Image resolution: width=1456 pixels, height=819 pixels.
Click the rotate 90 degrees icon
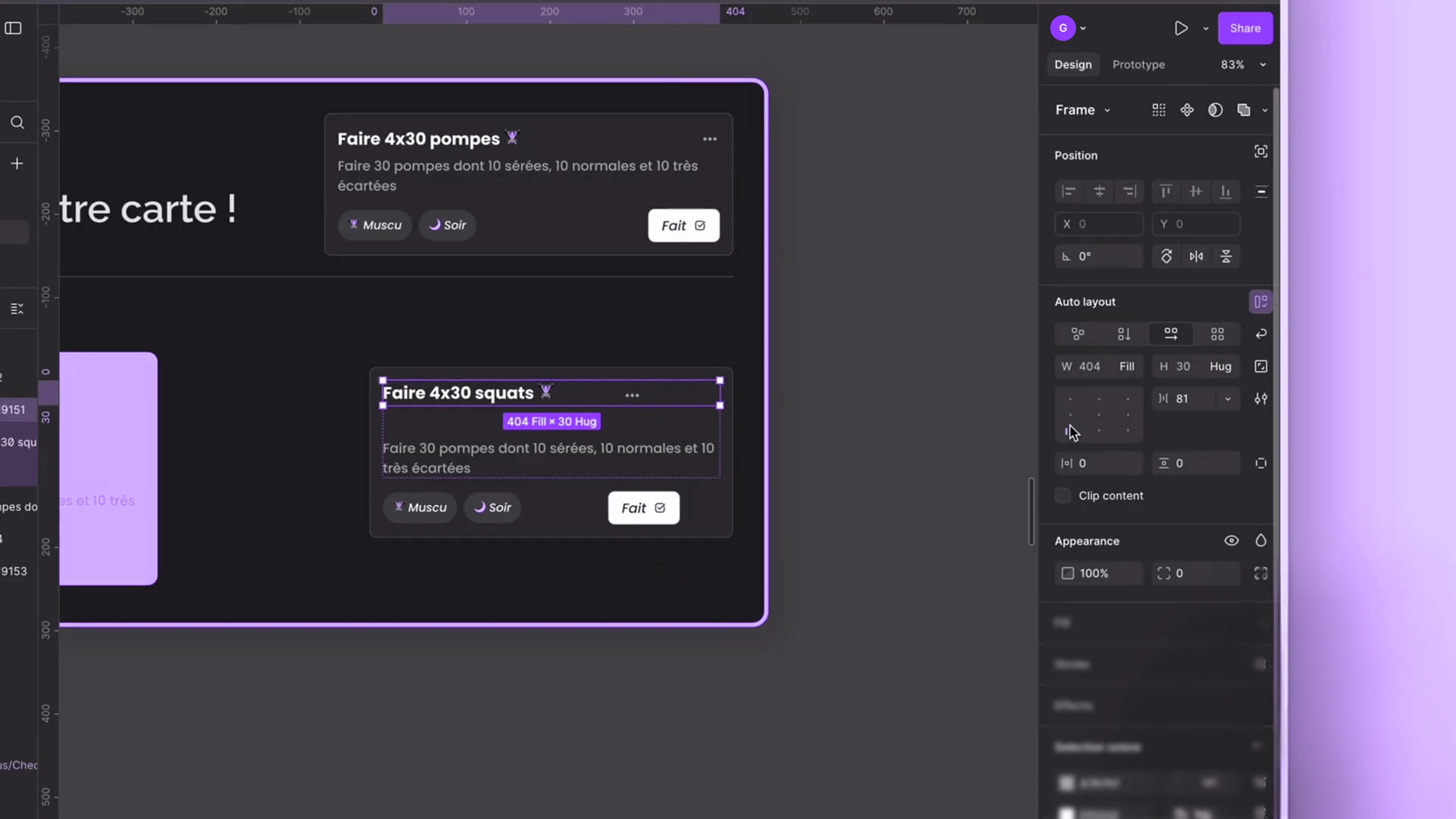pyautogui.click(x=1166, y=256)
